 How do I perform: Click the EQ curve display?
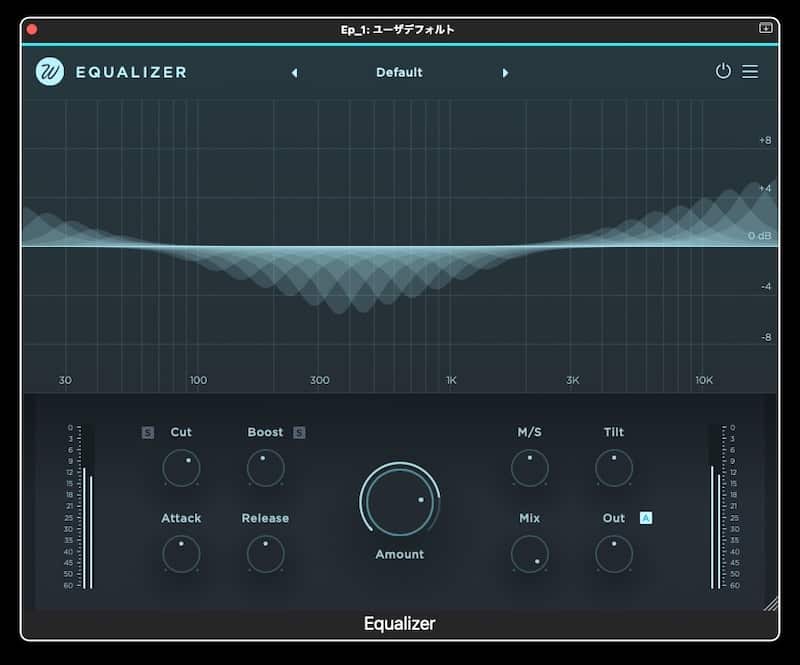[x=400, y=246]
